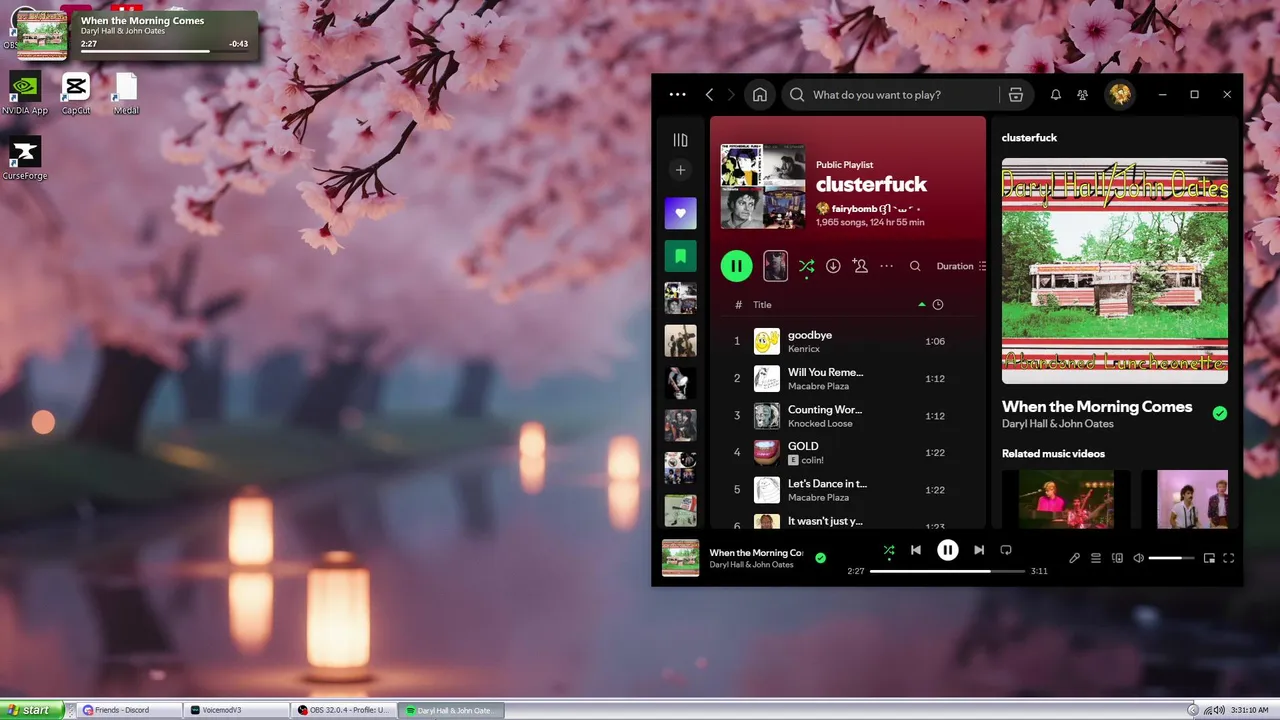Open more options for the playlist
The image size is (1280, 720).
(x=887, y=266)
